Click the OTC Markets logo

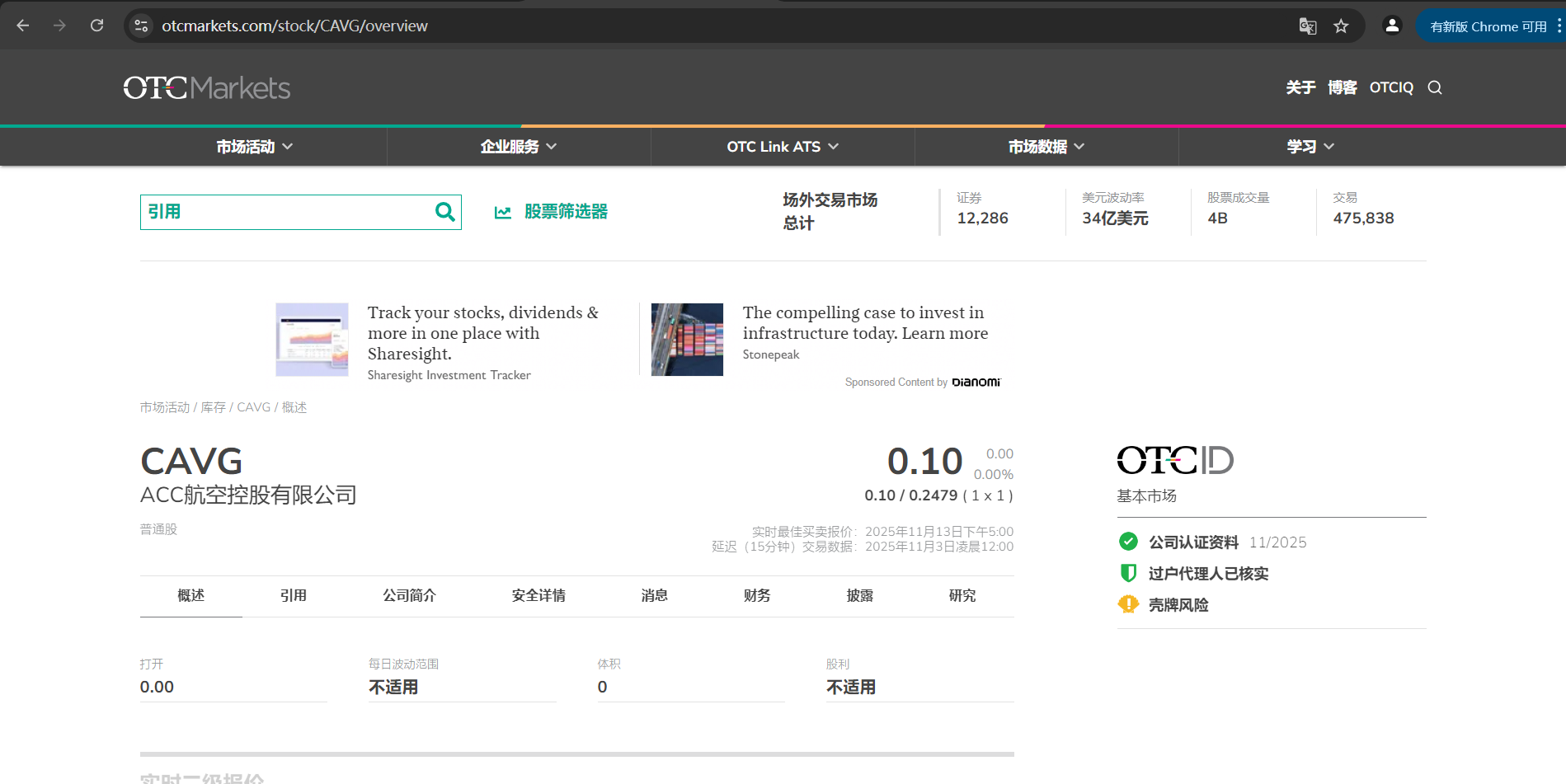207,87
